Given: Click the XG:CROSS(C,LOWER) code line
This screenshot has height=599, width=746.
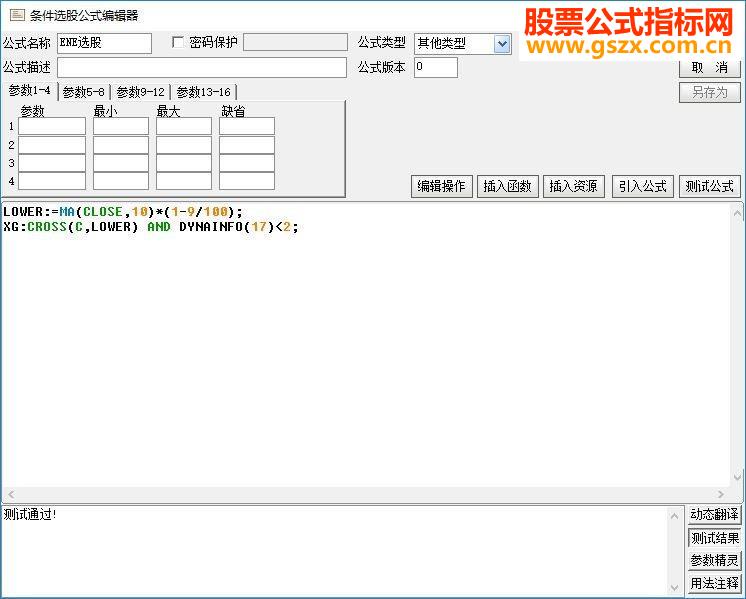Looking at the screenshot, I should click(x=150, y=227).
